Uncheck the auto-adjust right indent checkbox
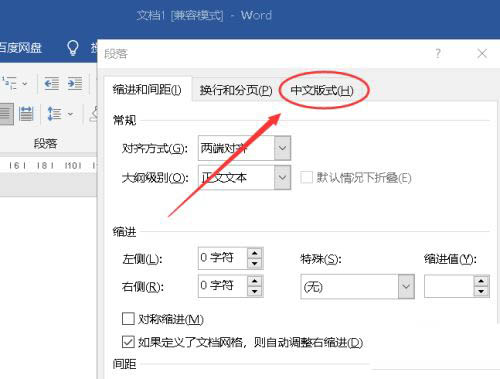The image size is (500, 379). pyautogui.click(x=128, y=342)
